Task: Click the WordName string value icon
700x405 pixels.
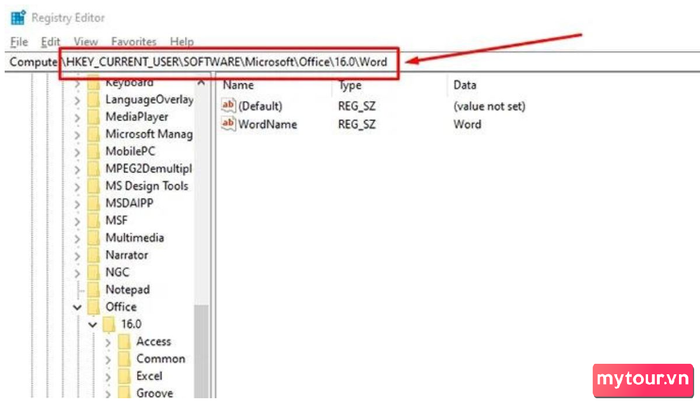Action: click(x=228, y=124)
